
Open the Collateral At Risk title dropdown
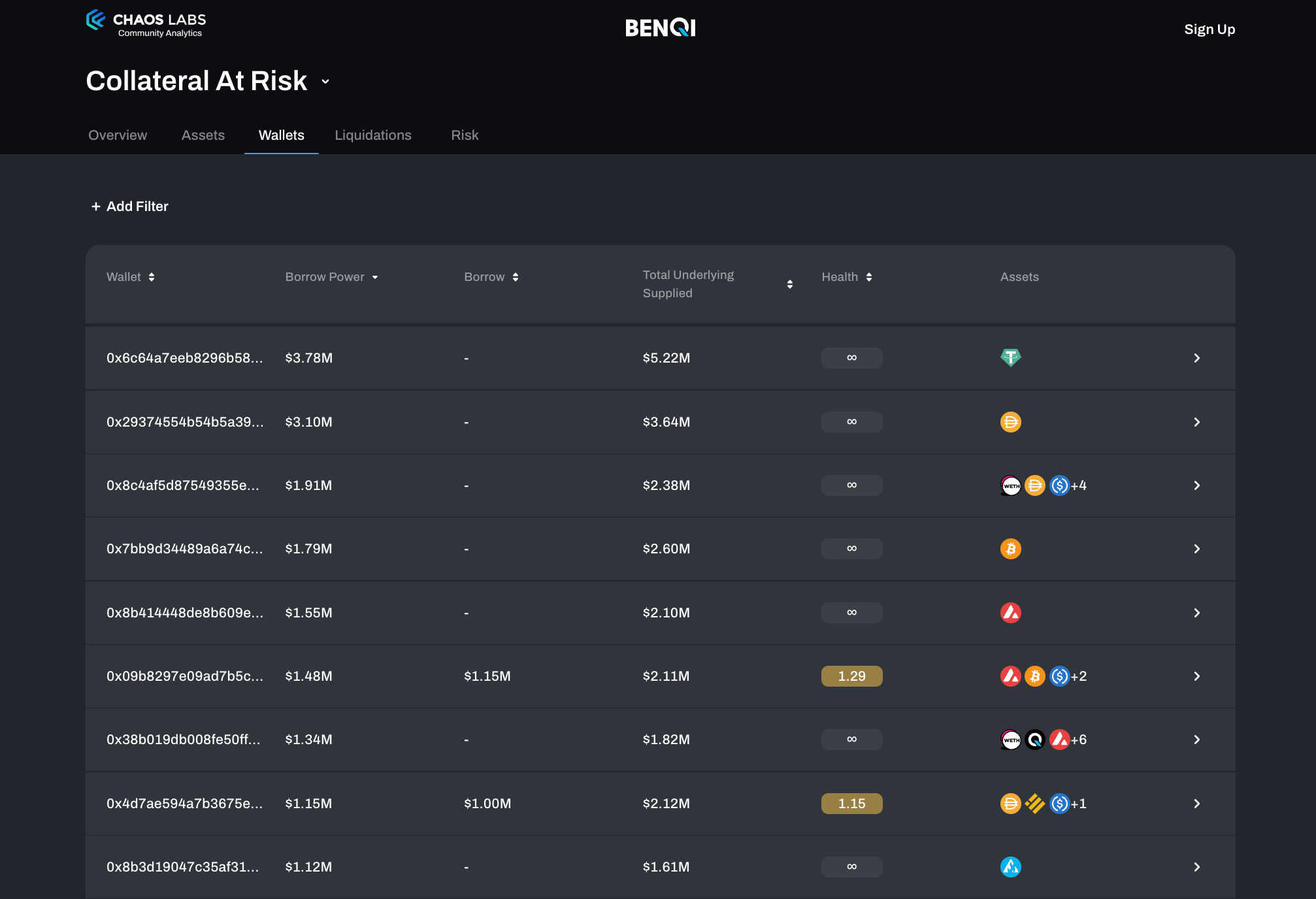(x=325, y=82)
